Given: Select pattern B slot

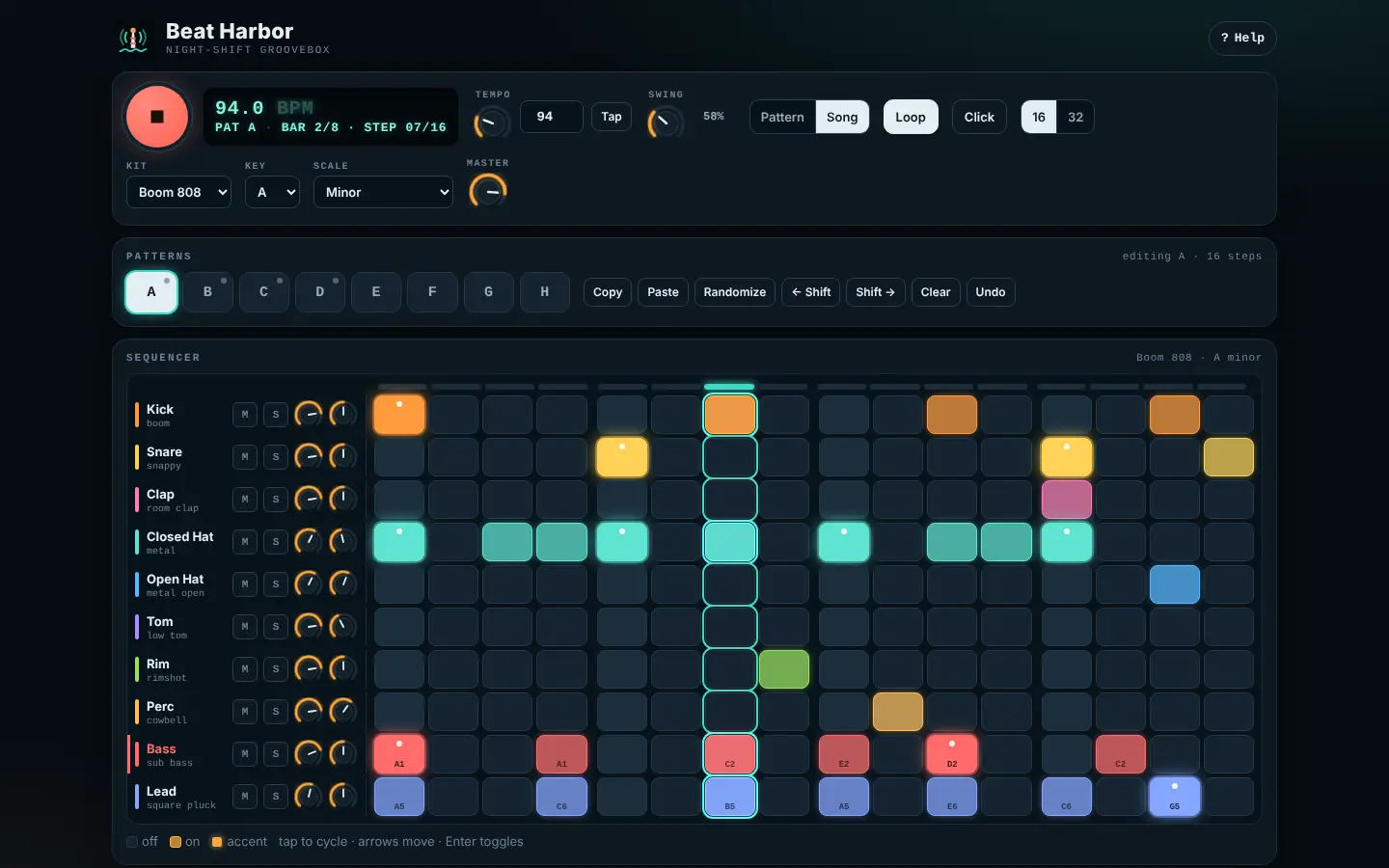Looking at the screenshot, I should [207, 292].
